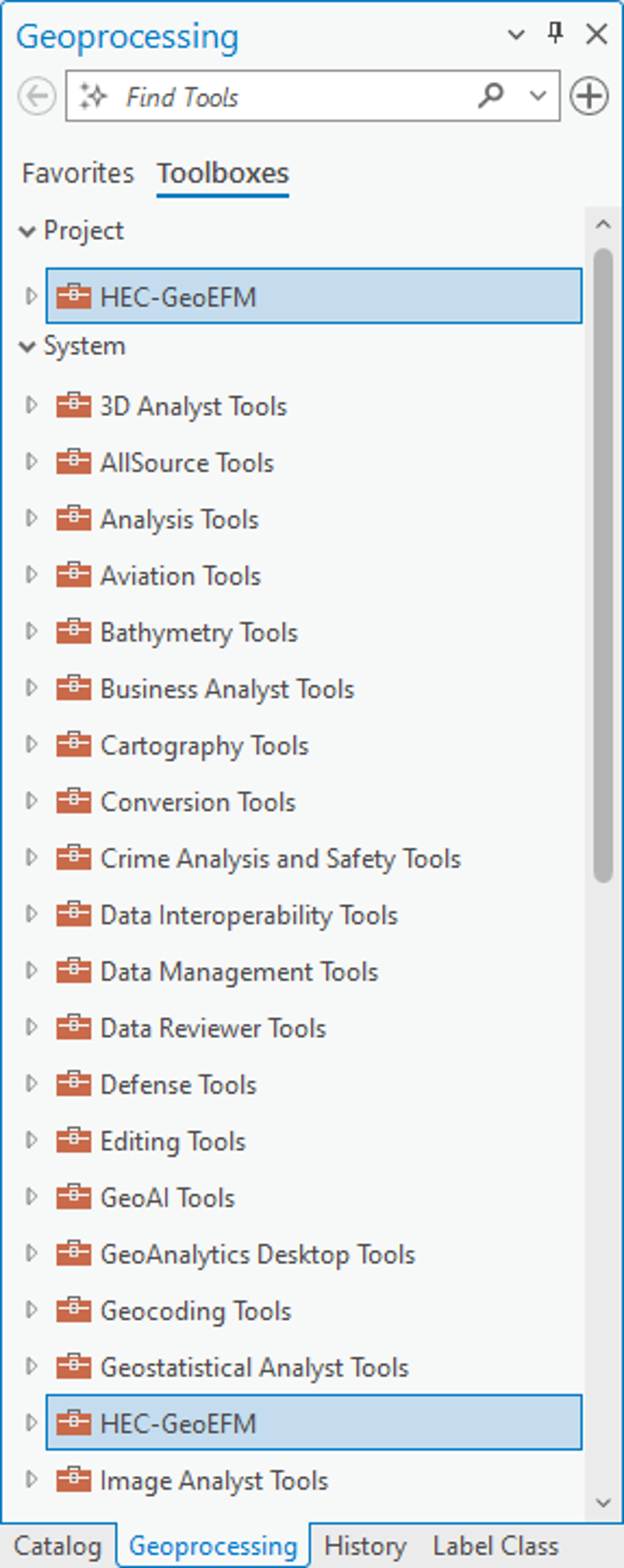Screen dimensions: 624x1568
Task: Click the Image Analyst Tools toolbox icon
Action: [x=73, y=1480]
